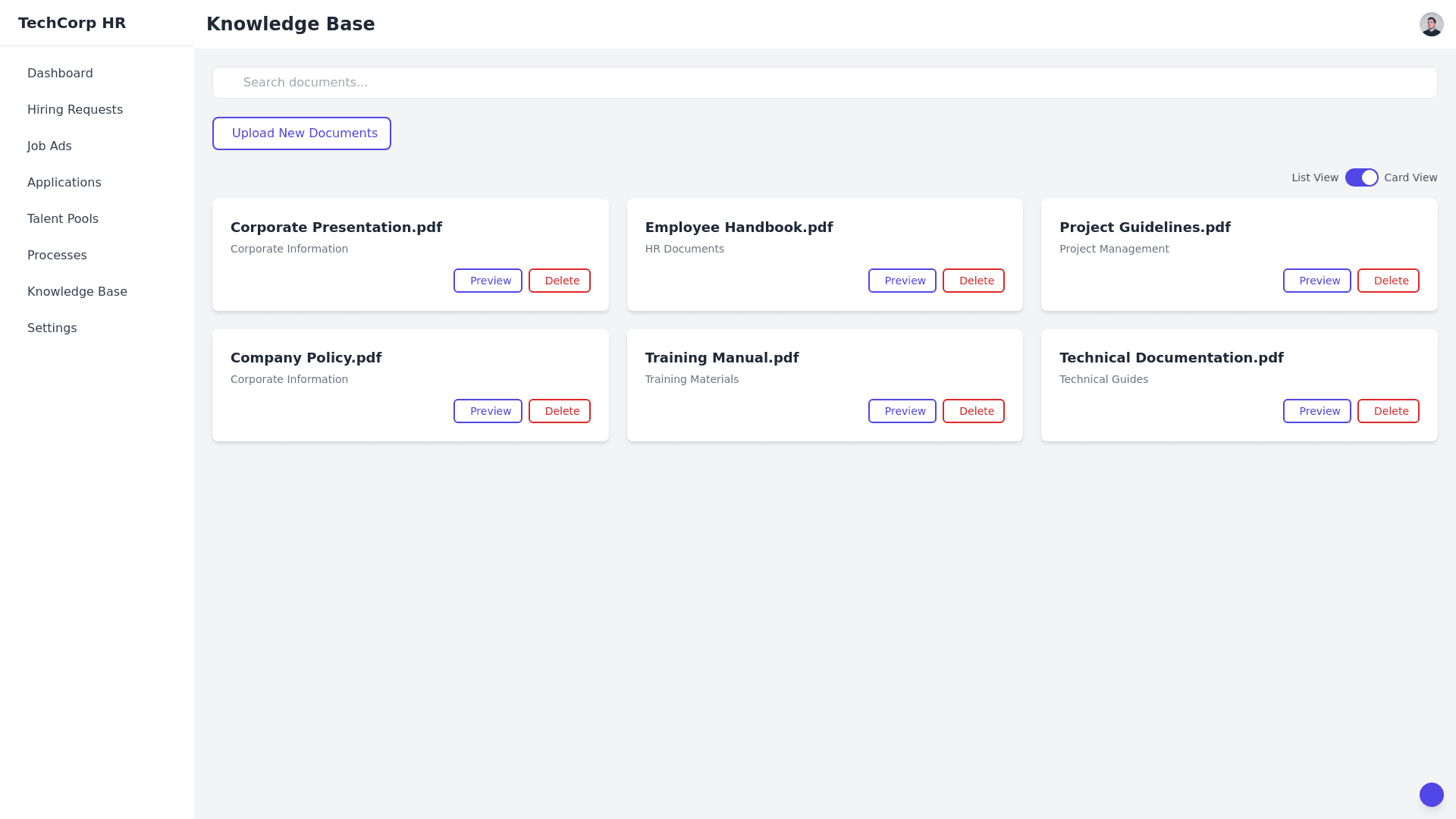Open Job Ads from the sidebar

pos(49,146)
